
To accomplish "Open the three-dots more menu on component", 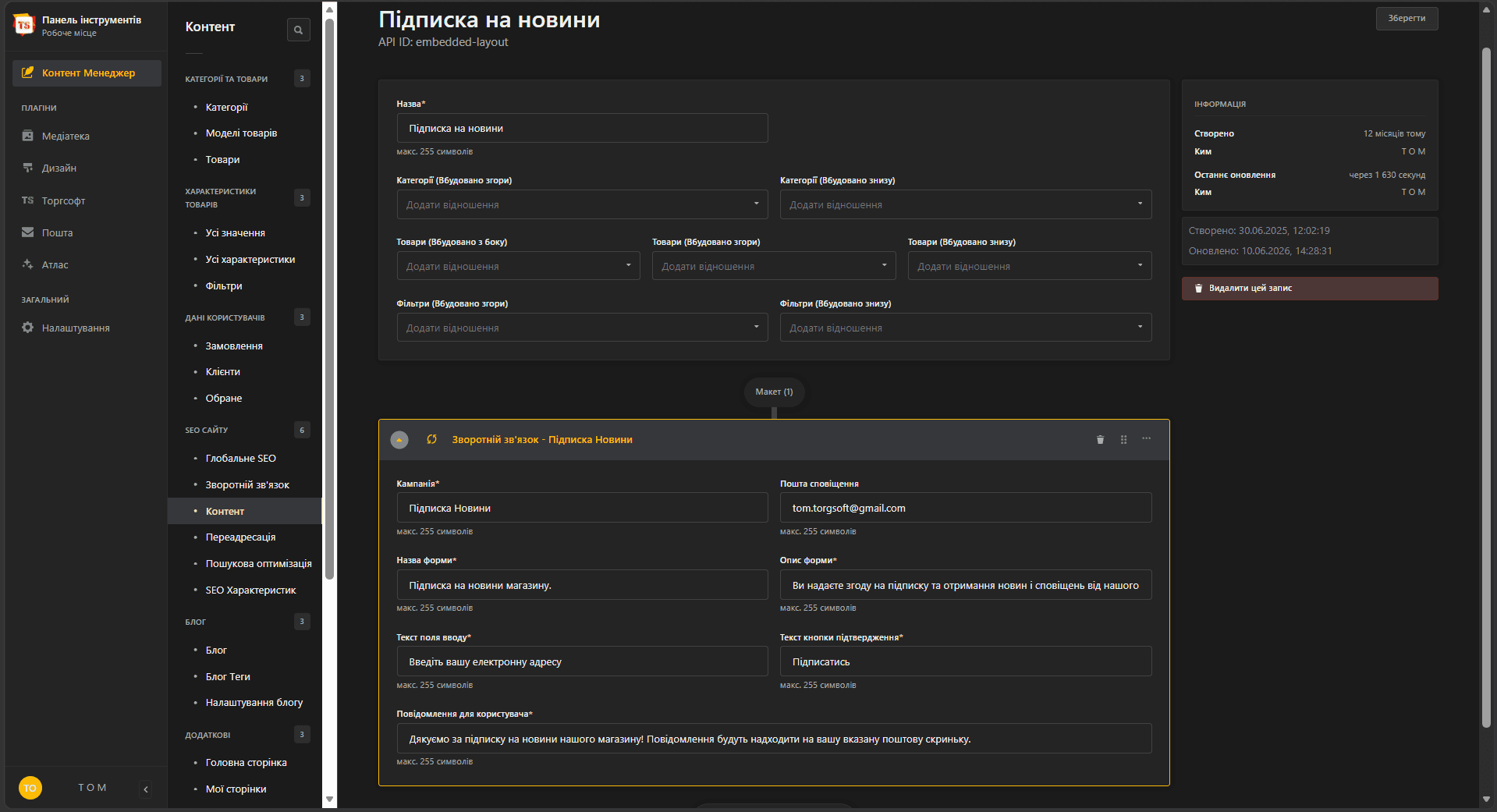I will click(1147, 438).
